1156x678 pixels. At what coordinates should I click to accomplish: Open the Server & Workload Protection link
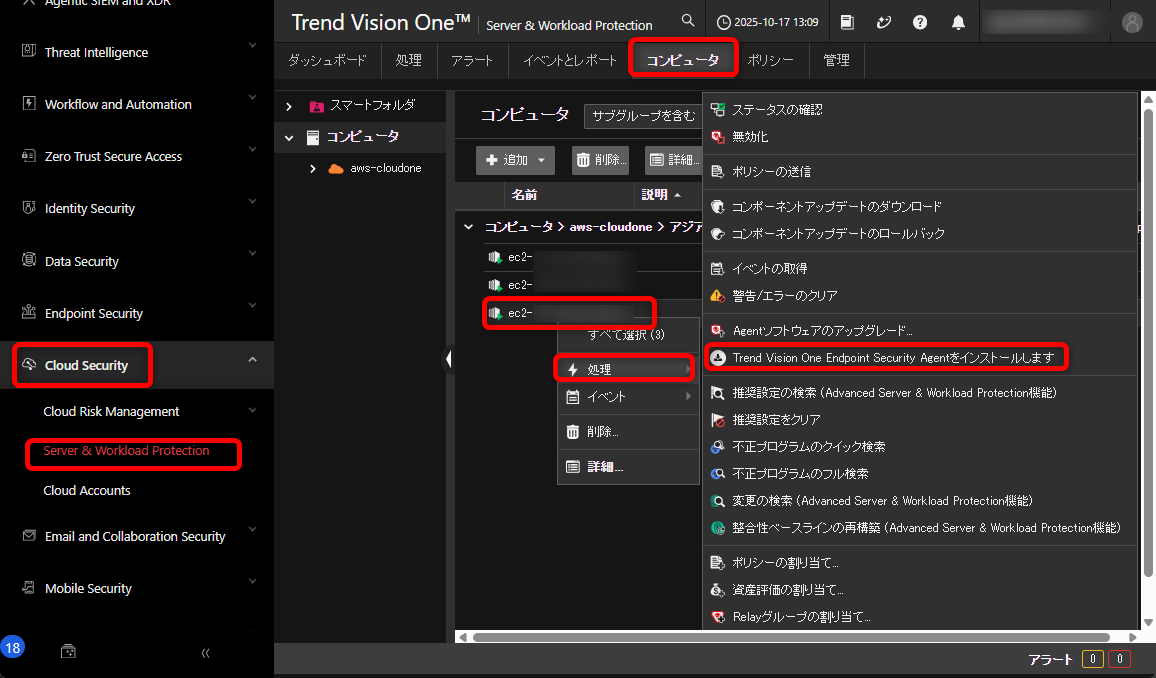click(x=126, y=450)
